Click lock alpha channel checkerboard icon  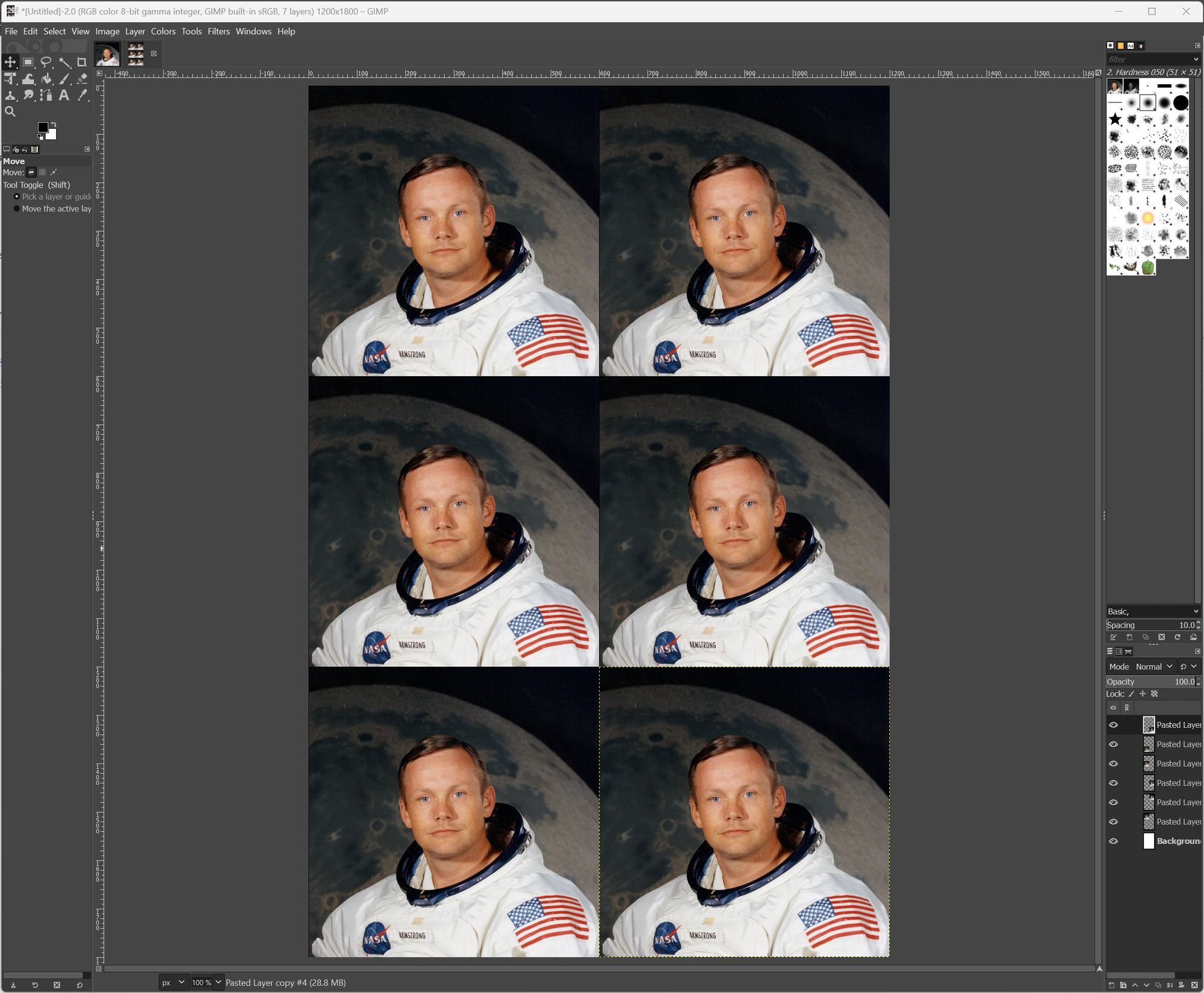click(1154, 694)
